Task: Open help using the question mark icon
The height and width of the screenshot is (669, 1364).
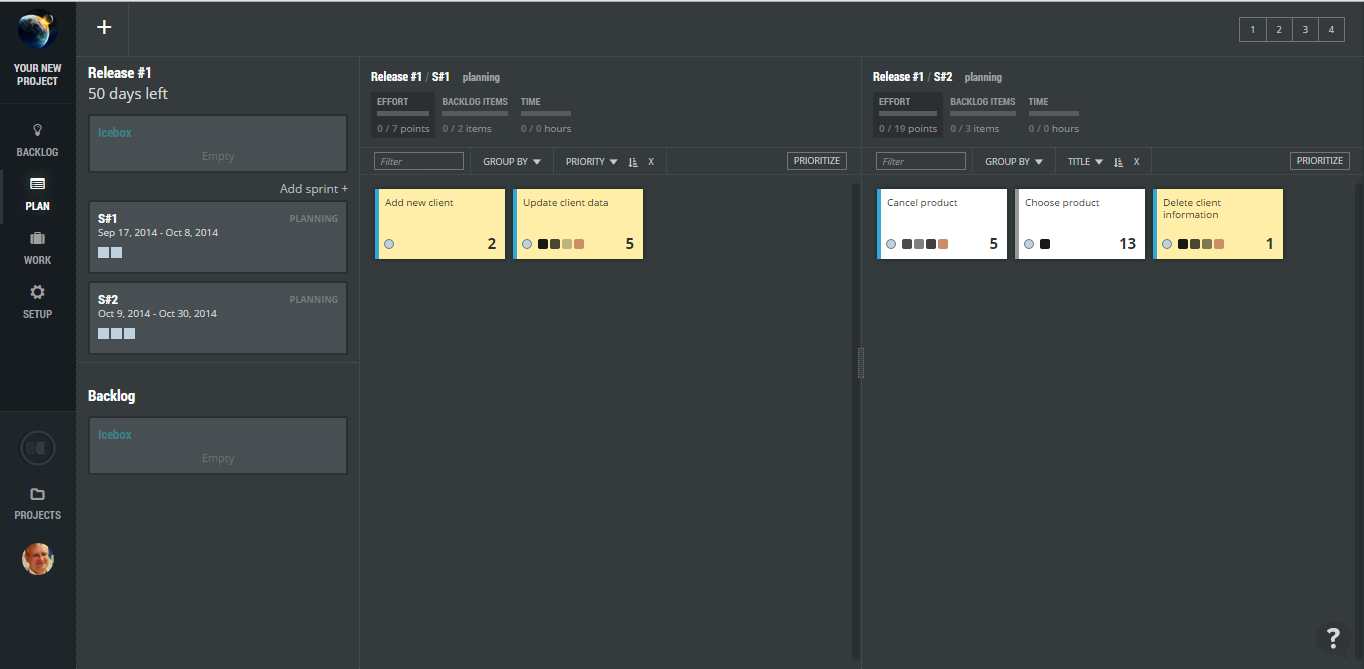Action: coord(1332,638)
